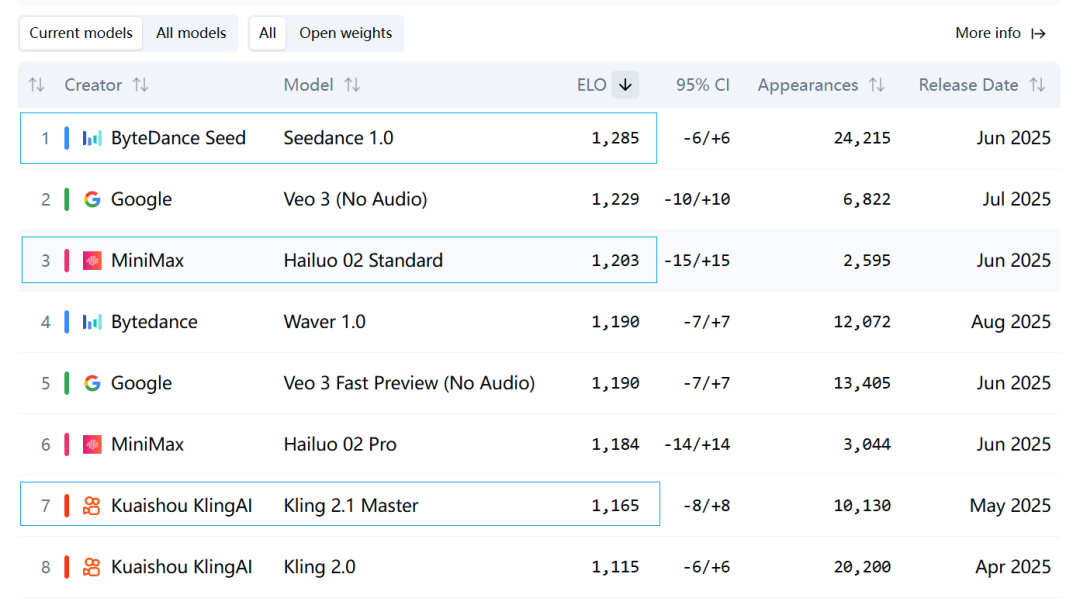
Task: Click the MiniMax logo in the Hailuo 02 Standard row
Action: click(92, 261)
